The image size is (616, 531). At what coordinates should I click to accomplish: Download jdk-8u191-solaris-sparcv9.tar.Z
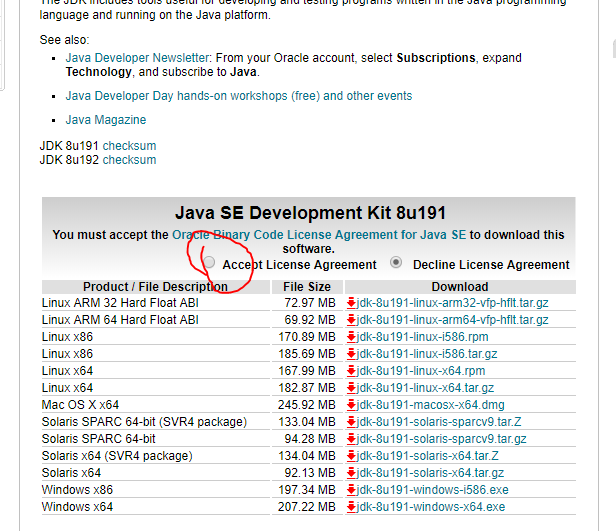click(439, 422)
